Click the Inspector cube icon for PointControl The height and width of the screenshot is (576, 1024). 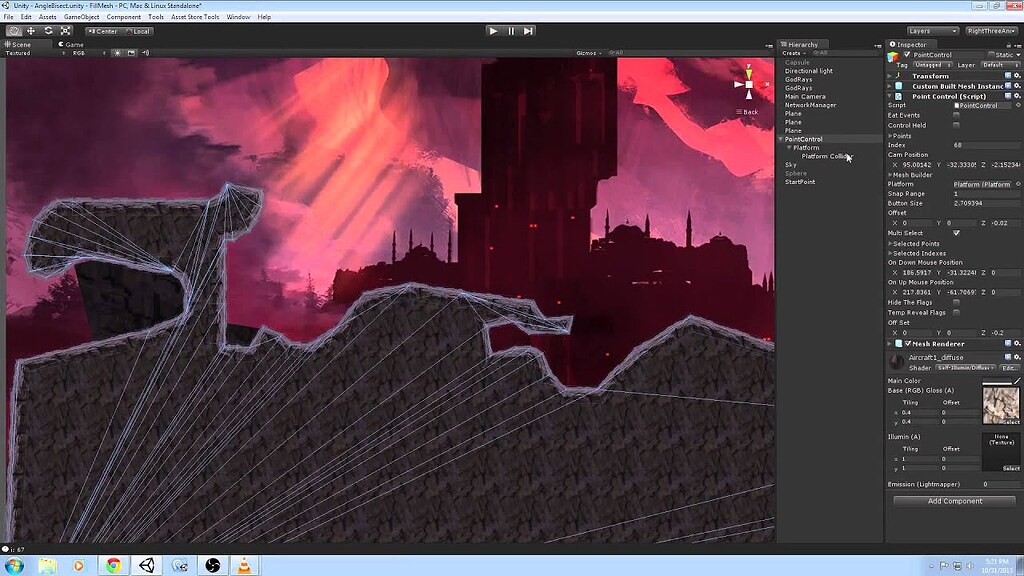click(x=893, y=56)
